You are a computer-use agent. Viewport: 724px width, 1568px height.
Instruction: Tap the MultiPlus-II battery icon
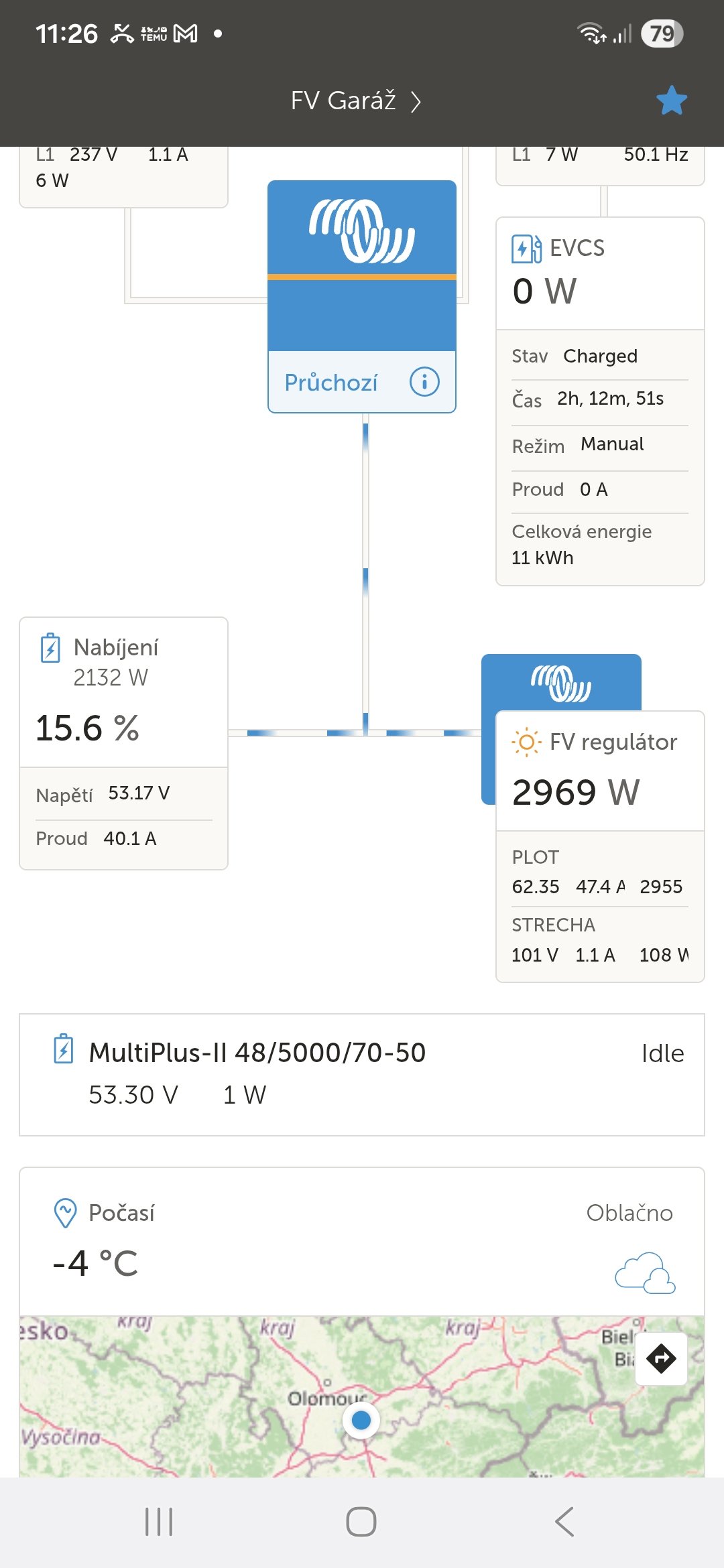point(64,1049)
